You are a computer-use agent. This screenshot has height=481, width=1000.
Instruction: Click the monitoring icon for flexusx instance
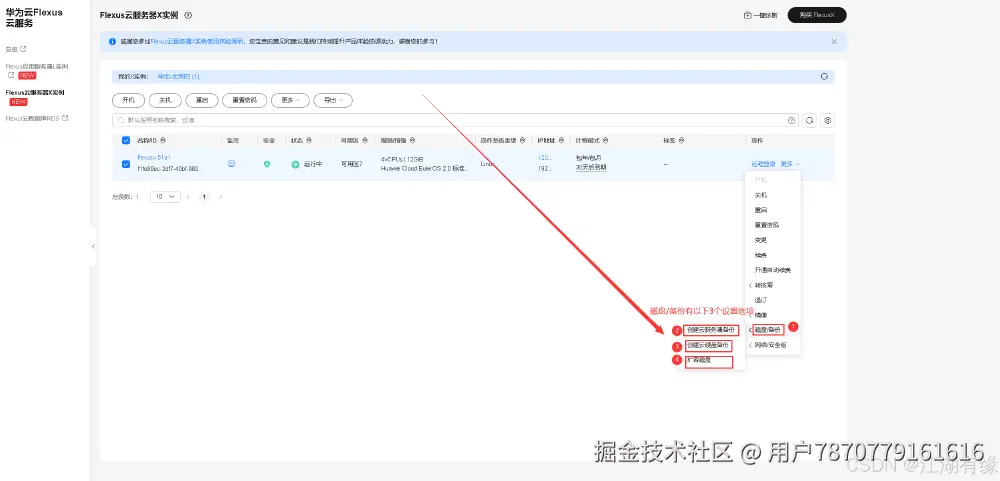tap(232, 163)
